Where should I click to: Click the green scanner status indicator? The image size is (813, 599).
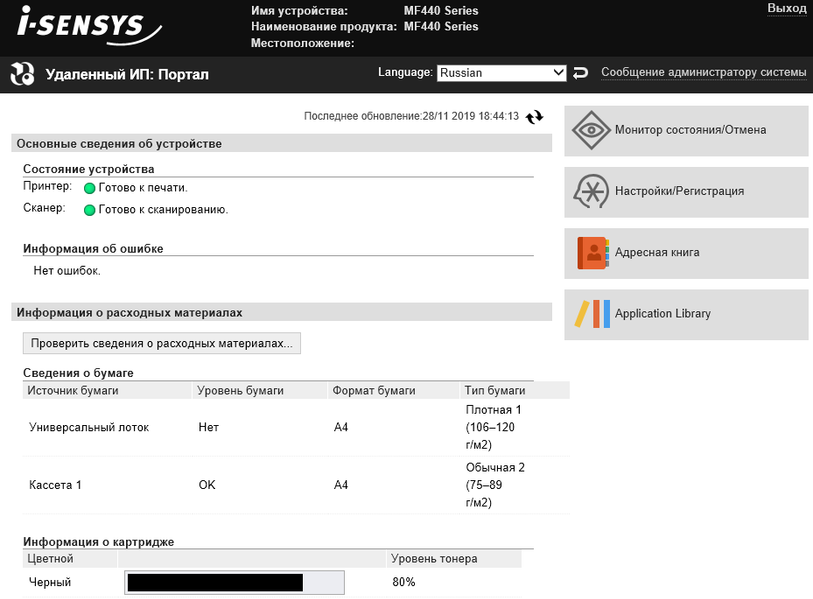[89, 210]
